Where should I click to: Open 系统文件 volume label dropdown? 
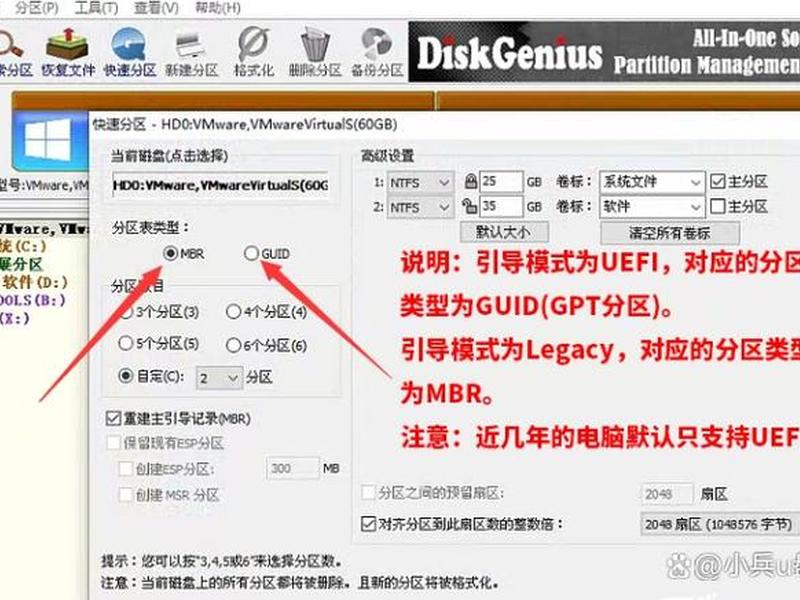pyautogui.click(x=652, y=182)
